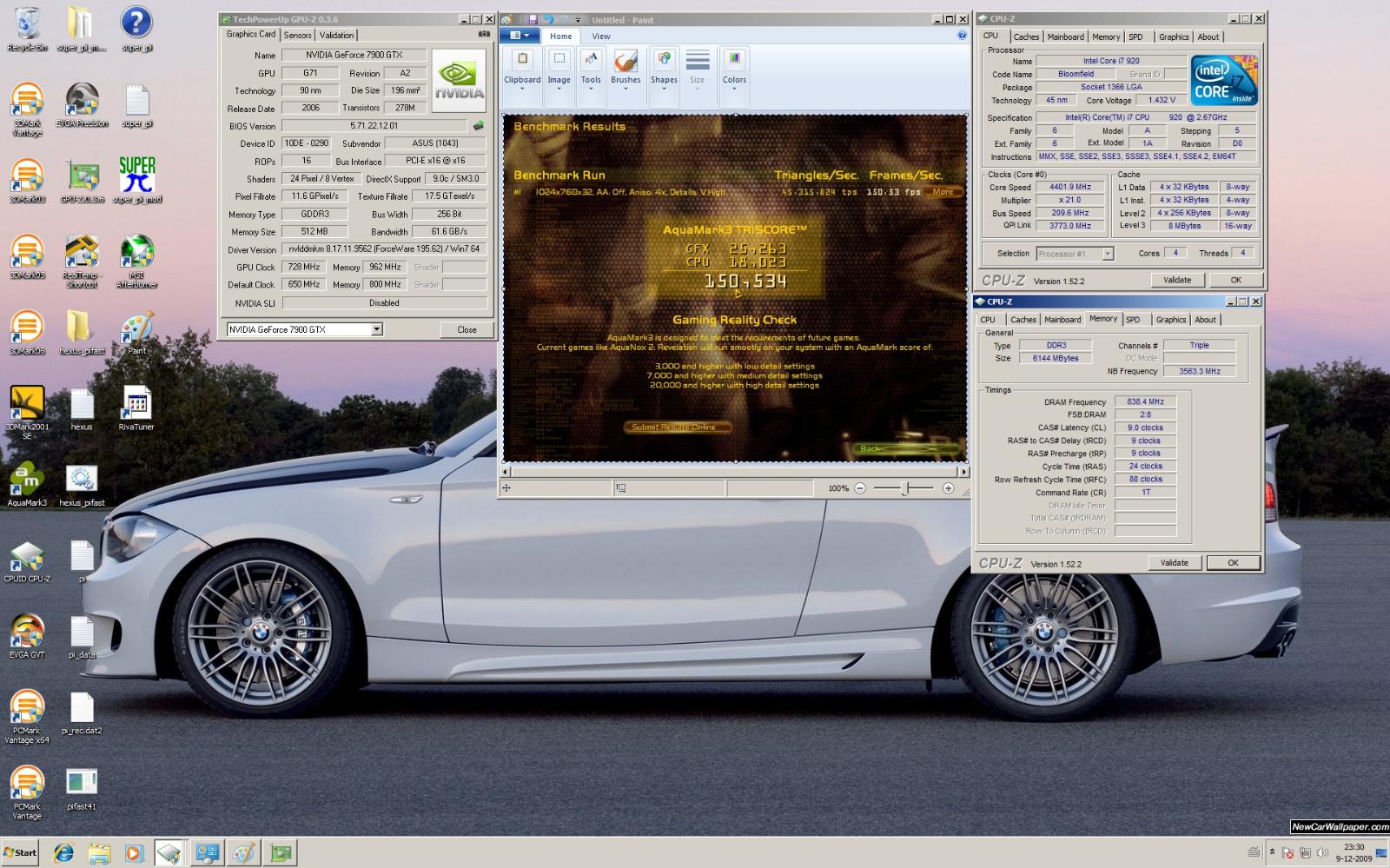Open the Paint desktop shortcut
The width and height of the screenshot is (1390, 868).
[137, 334]
